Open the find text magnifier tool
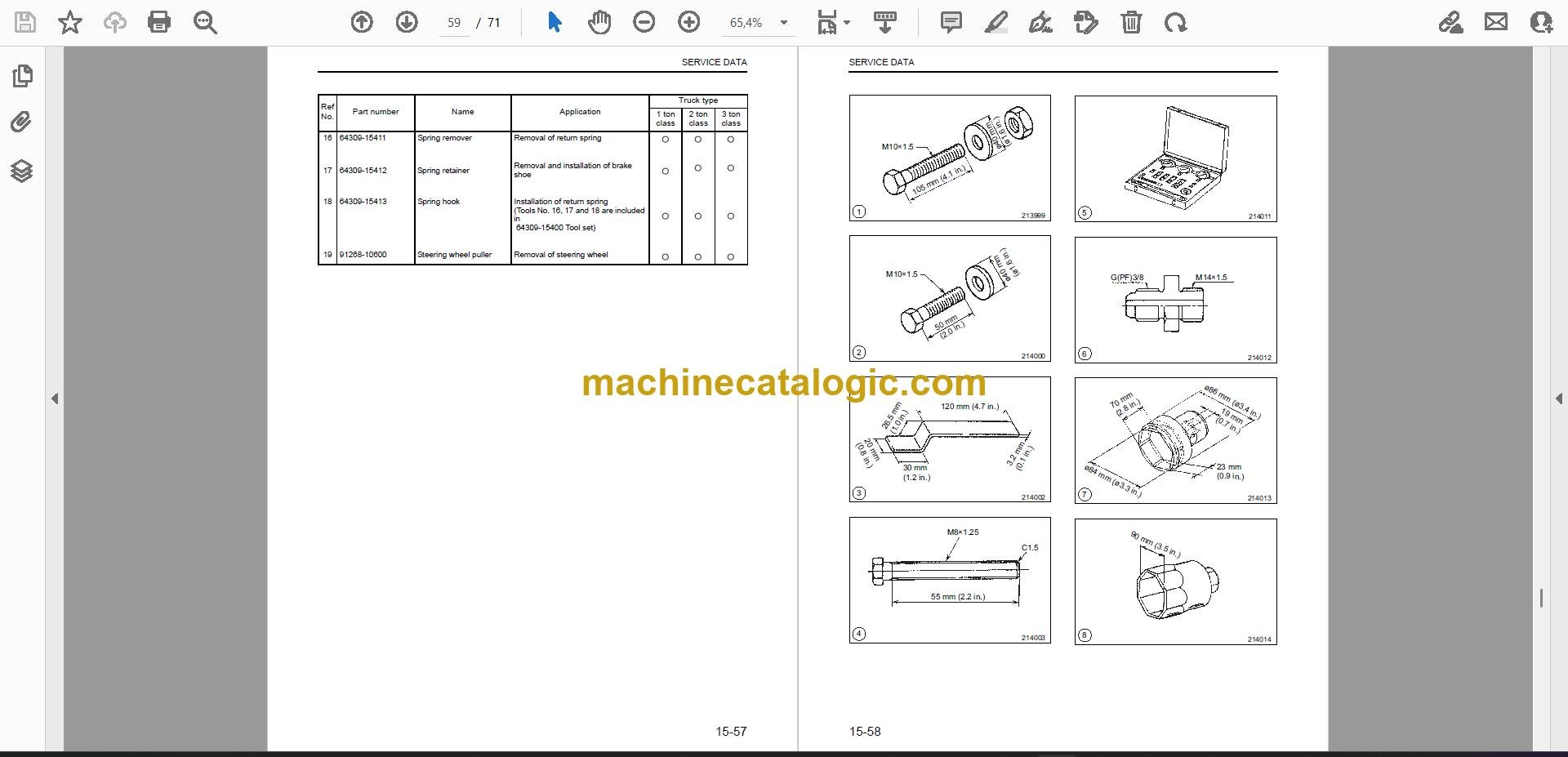This screenshot has width=1568, height=757. pos(205,22)
